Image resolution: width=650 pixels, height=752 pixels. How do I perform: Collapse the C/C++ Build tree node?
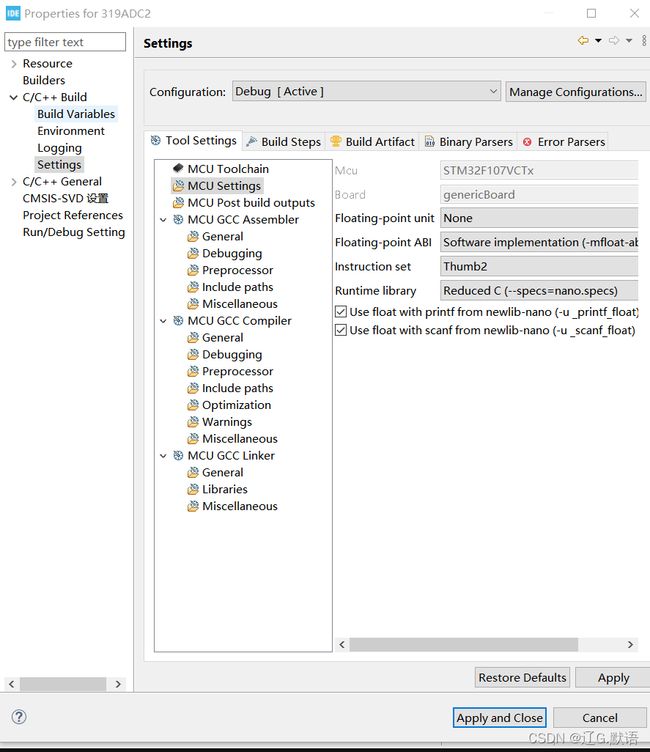click(13, 97)
